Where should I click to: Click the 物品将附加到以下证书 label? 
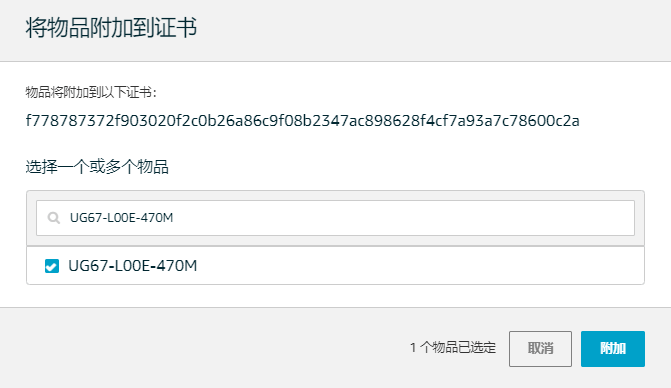tap(91, 92)
